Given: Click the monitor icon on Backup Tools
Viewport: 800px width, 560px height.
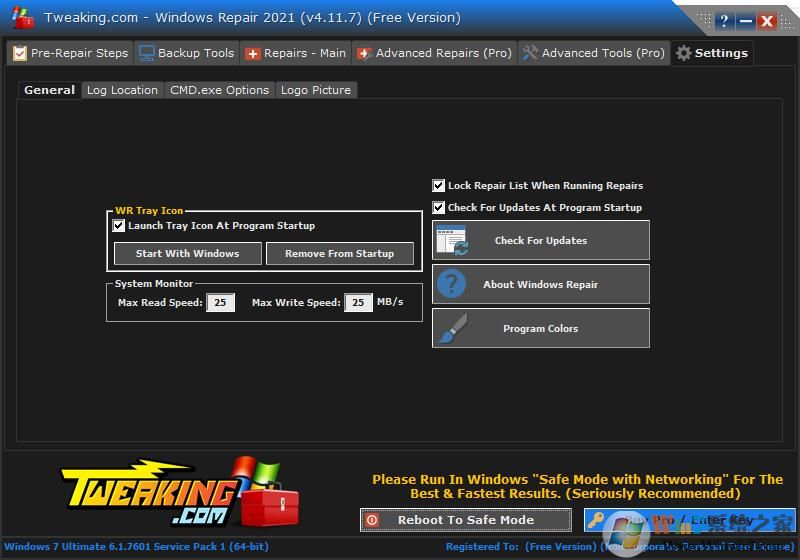Looking at the screenshot, I should tap(147, 53).
